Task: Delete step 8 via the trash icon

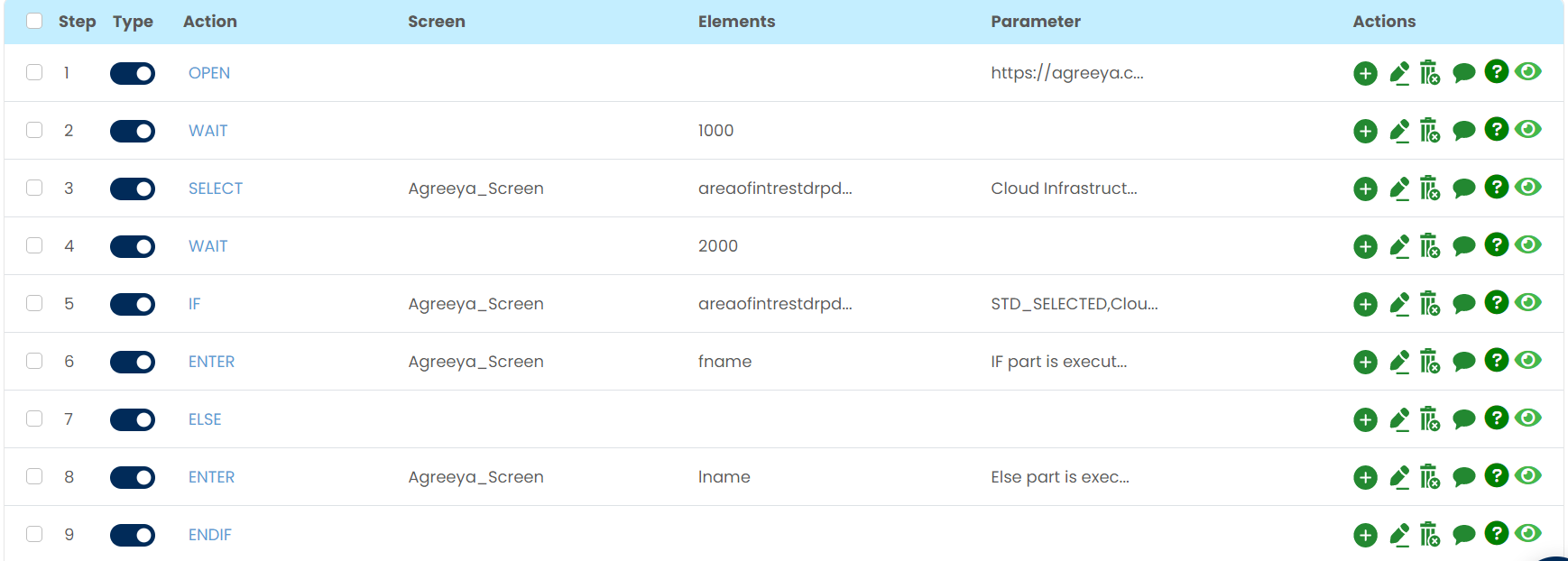Action: pos(1430,477)
